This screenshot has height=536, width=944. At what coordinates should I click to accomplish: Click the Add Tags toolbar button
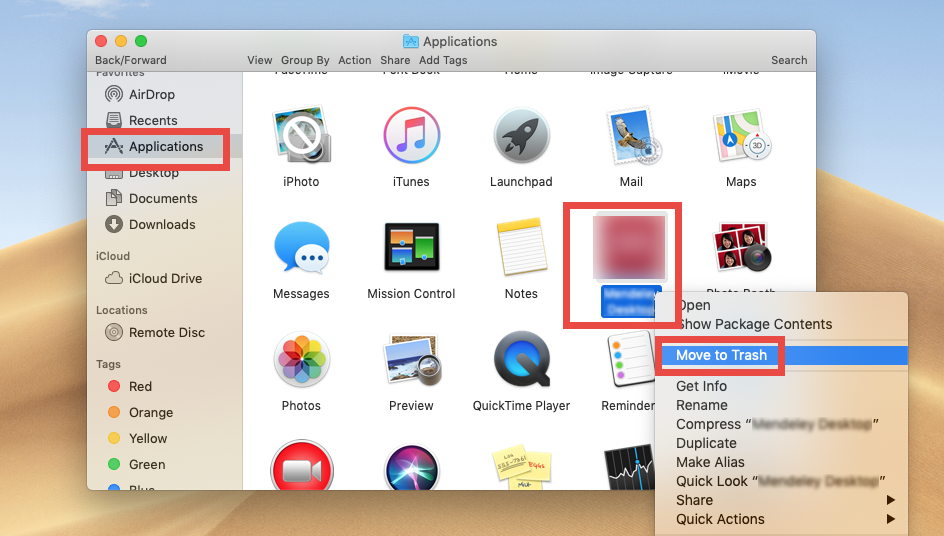[x=443, y=60]
